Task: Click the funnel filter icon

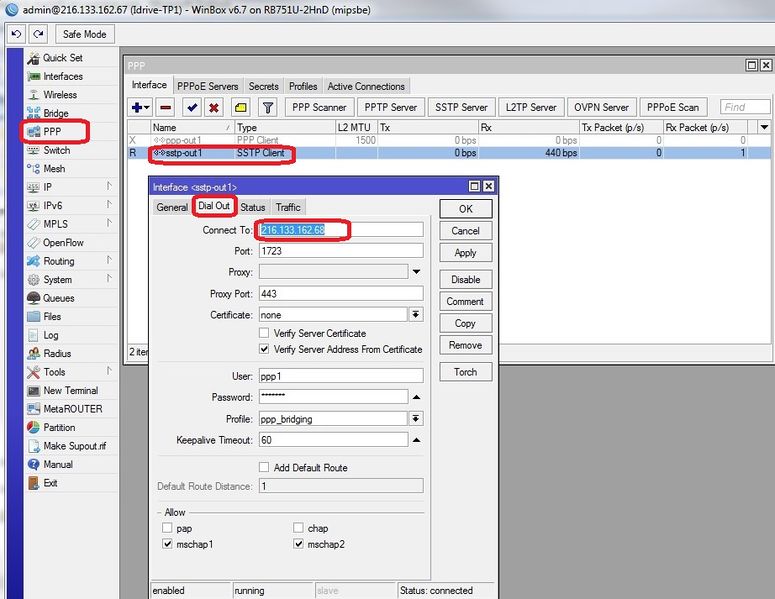Action: (268, 107)
